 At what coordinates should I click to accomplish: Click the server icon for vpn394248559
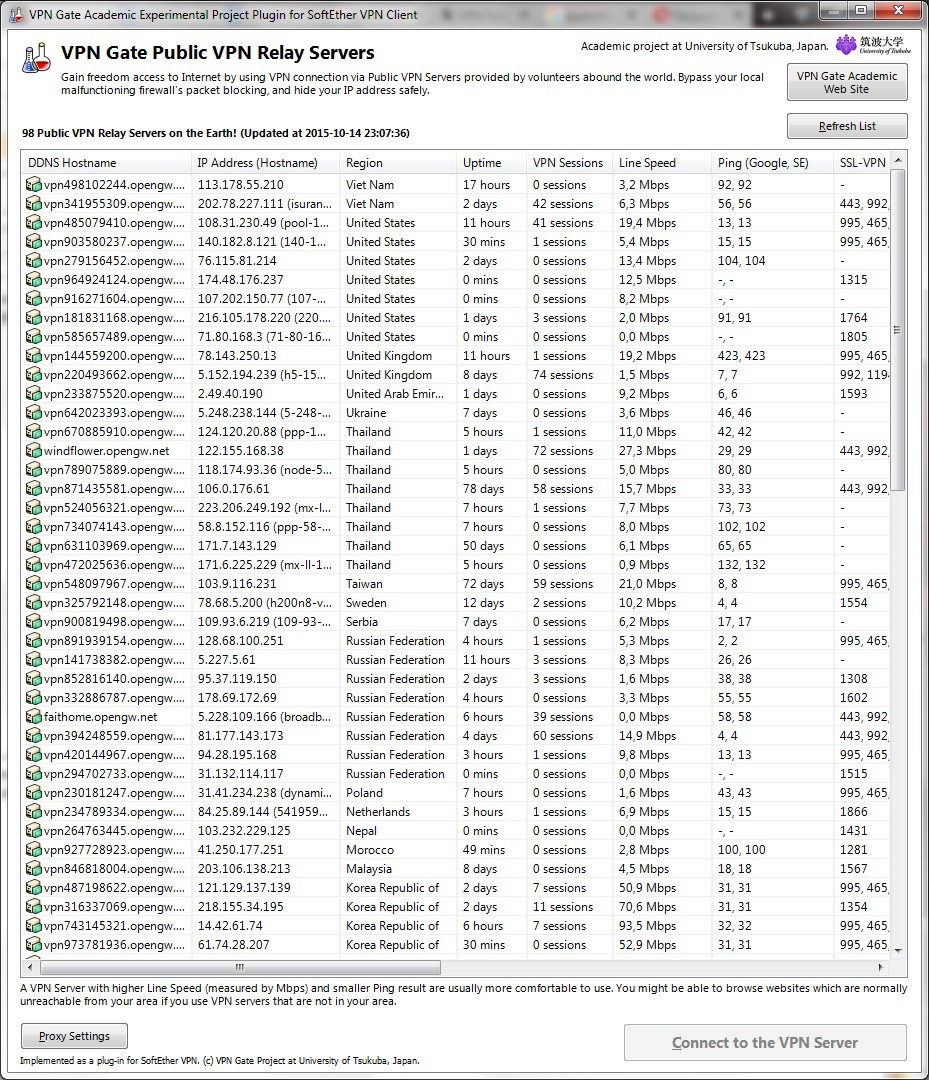click(33, 736)
